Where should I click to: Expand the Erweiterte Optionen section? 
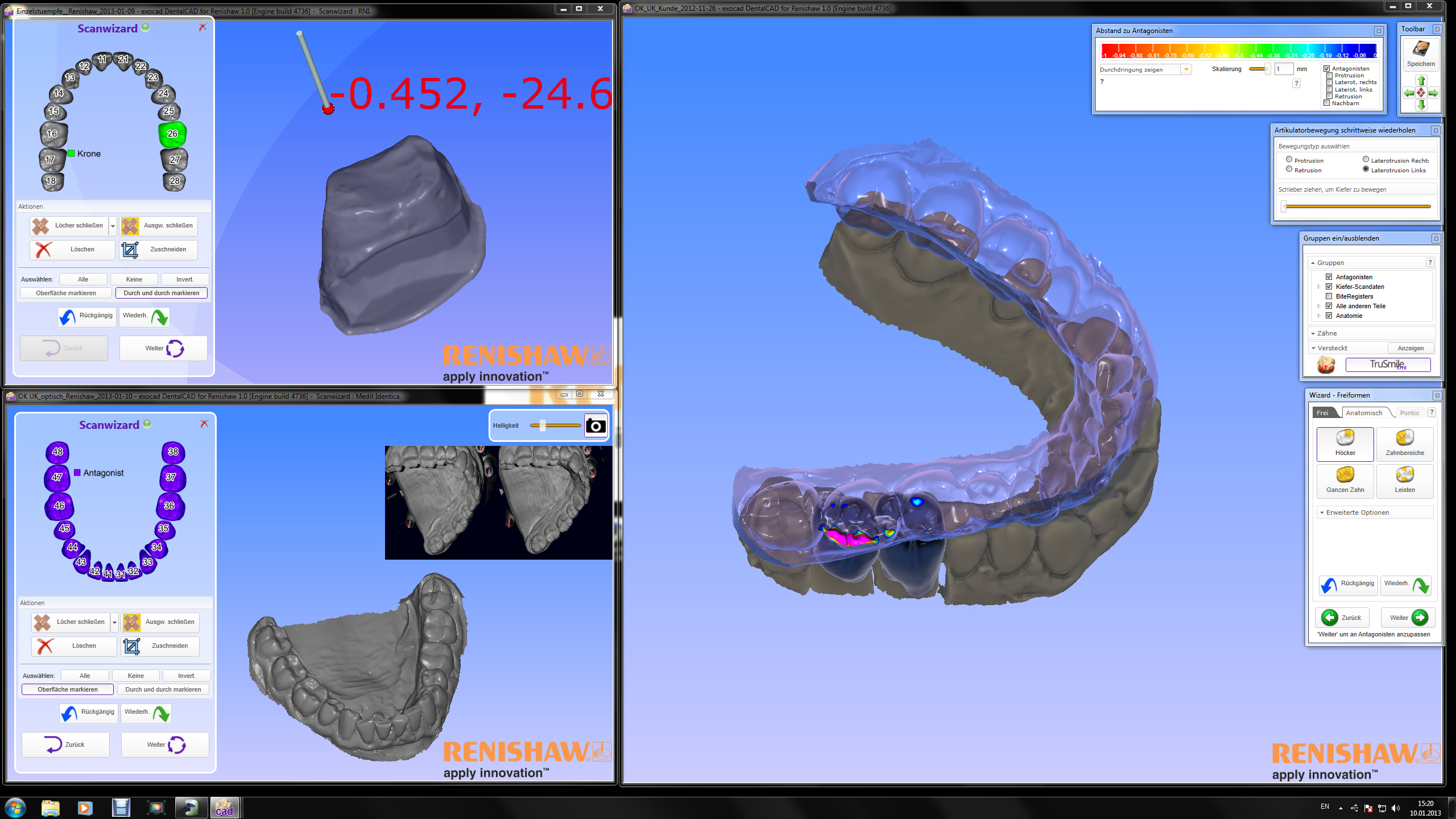pos(1357,512)
